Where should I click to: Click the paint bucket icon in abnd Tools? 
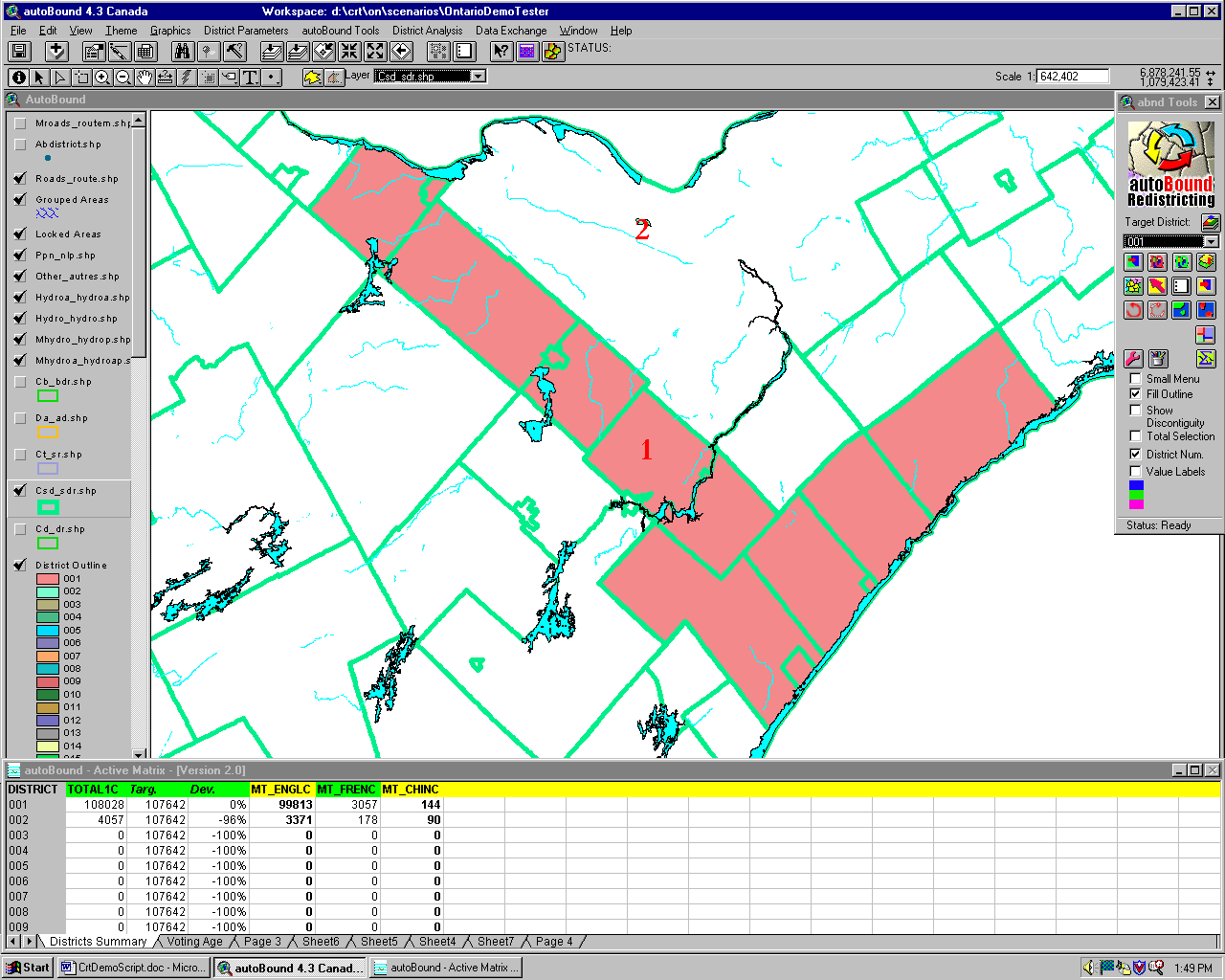pyautogui.click(x=1158, y=359)
